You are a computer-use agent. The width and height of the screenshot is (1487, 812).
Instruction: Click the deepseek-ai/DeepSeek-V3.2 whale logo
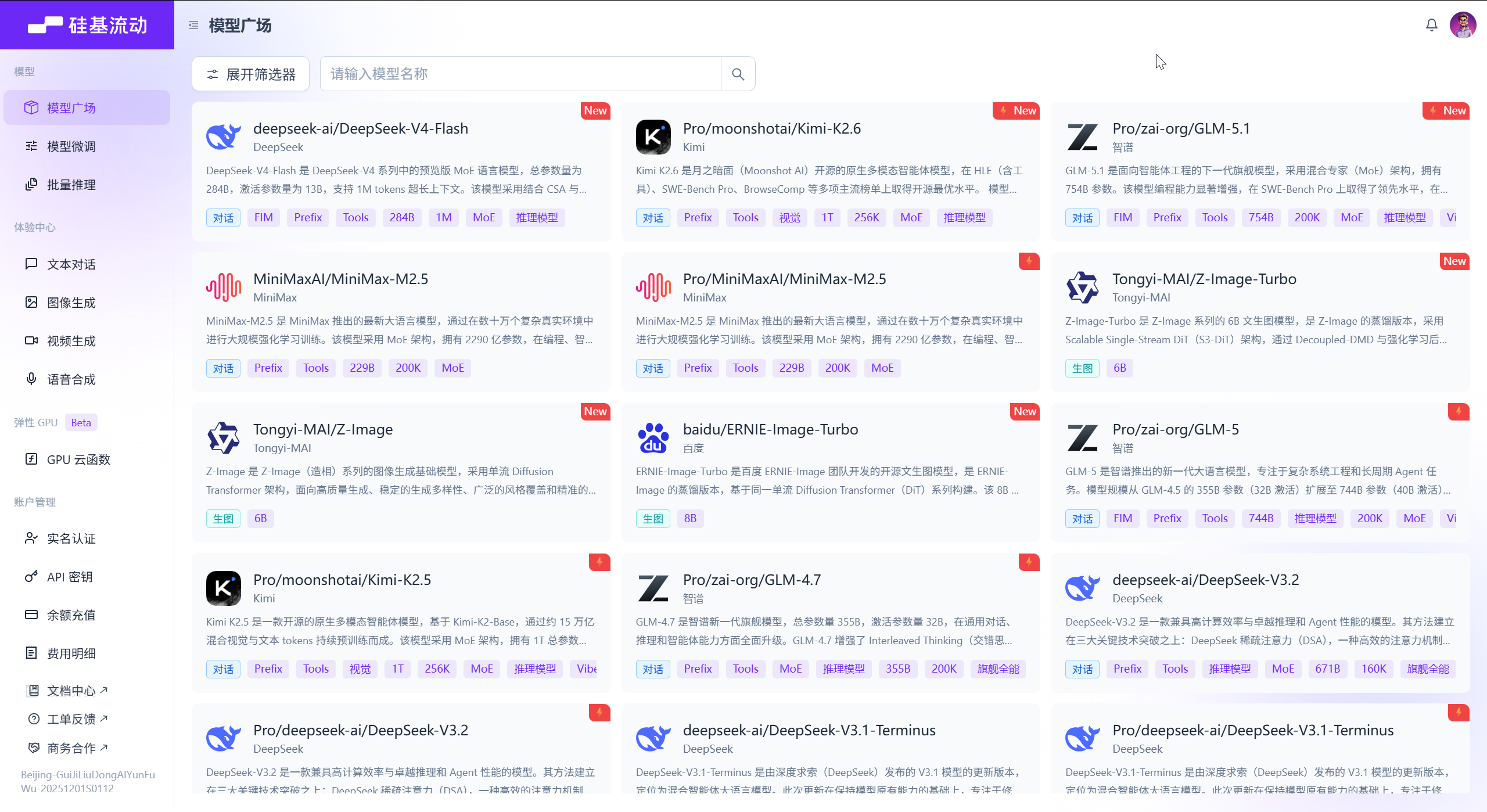pos(1083,588)
